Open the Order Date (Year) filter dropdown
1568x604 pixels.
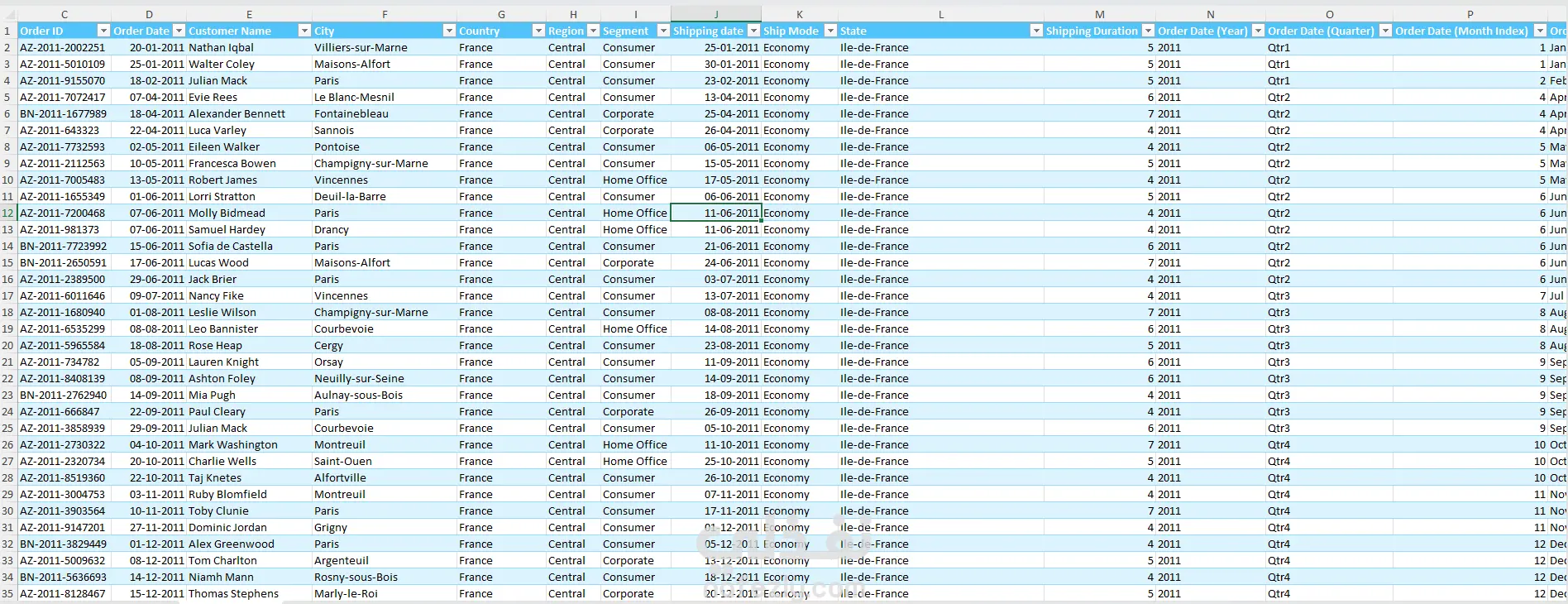pos(1258,31)
